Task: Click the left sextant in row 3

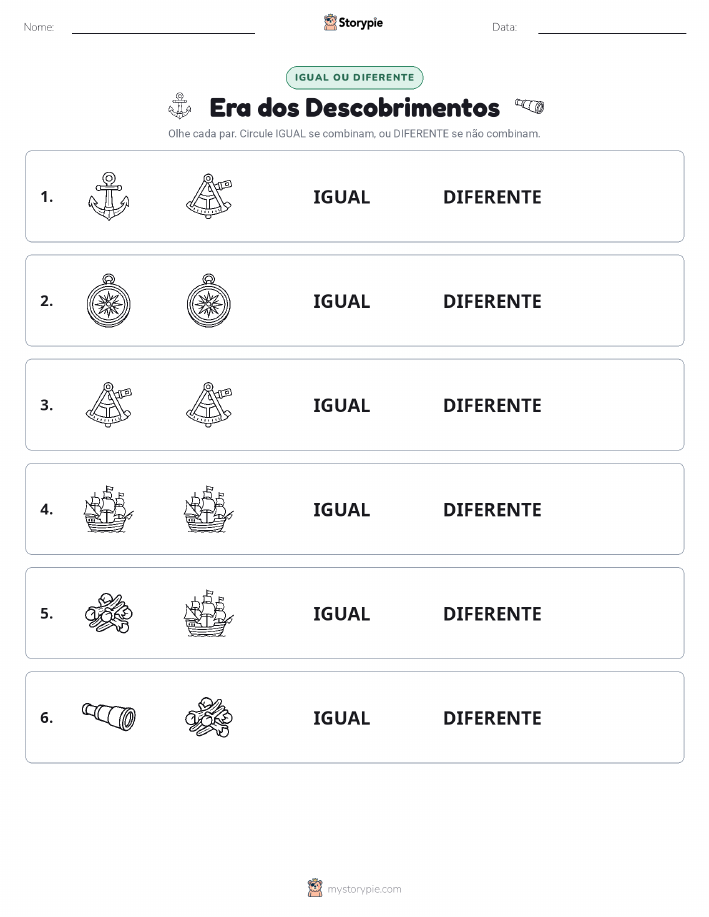Action: click(109, 405)
